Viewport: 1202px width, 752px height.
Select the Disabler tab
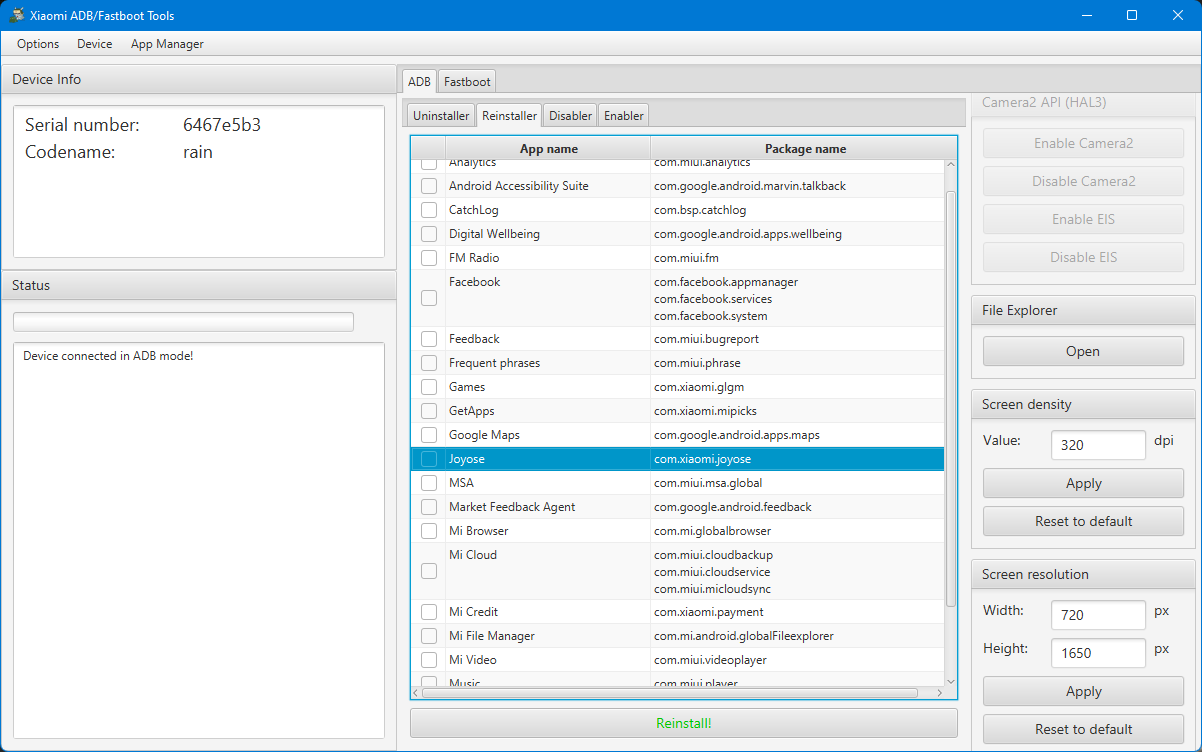(x=570, y=115)
